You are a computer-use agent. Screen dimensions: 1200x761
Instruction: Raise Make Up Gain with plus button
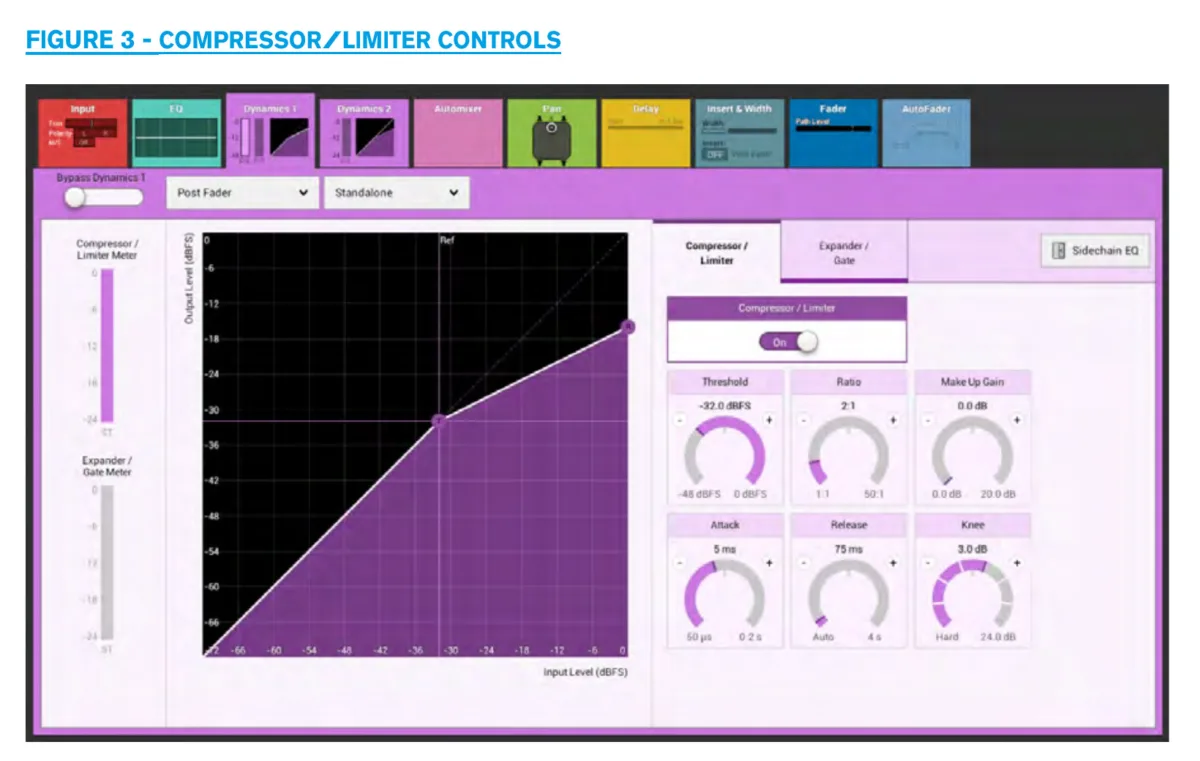[1016, 420]
